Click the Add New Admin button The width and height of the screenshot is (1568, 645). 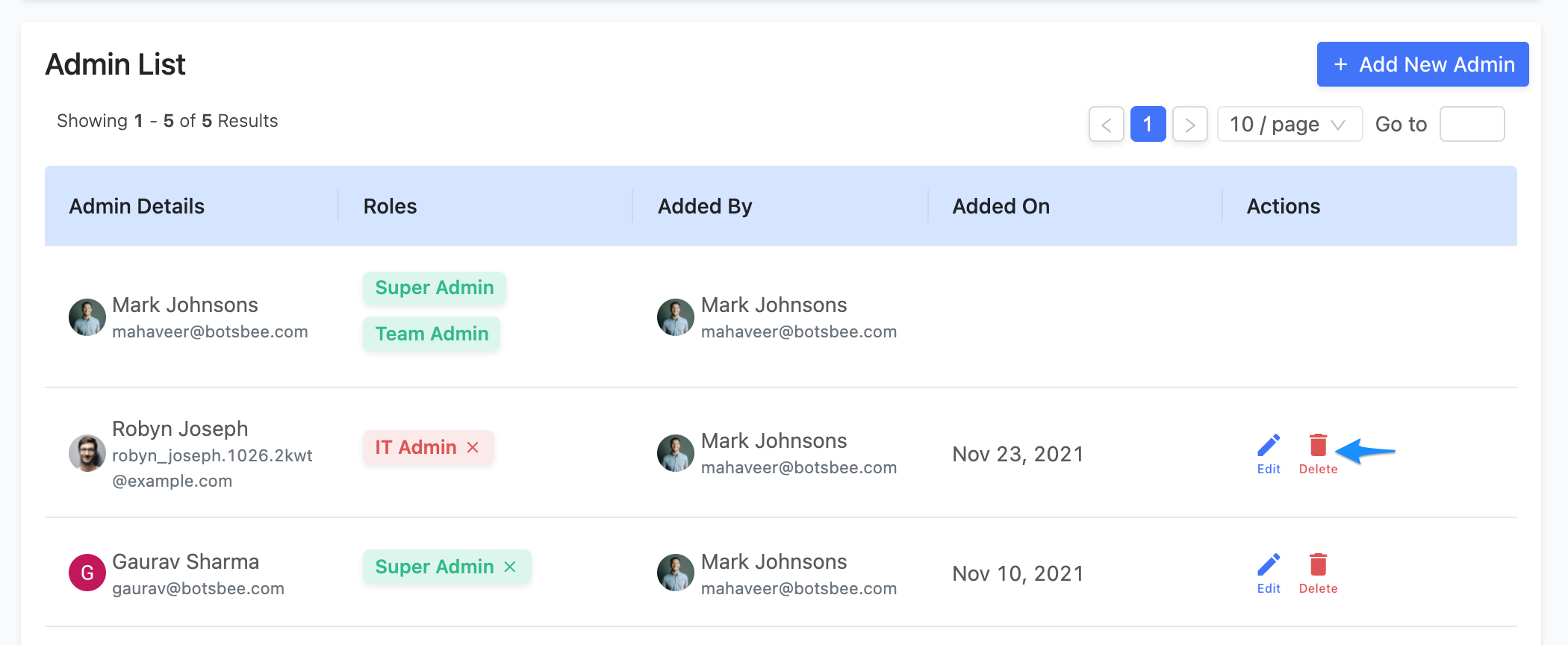click(x=1422, y=64)
